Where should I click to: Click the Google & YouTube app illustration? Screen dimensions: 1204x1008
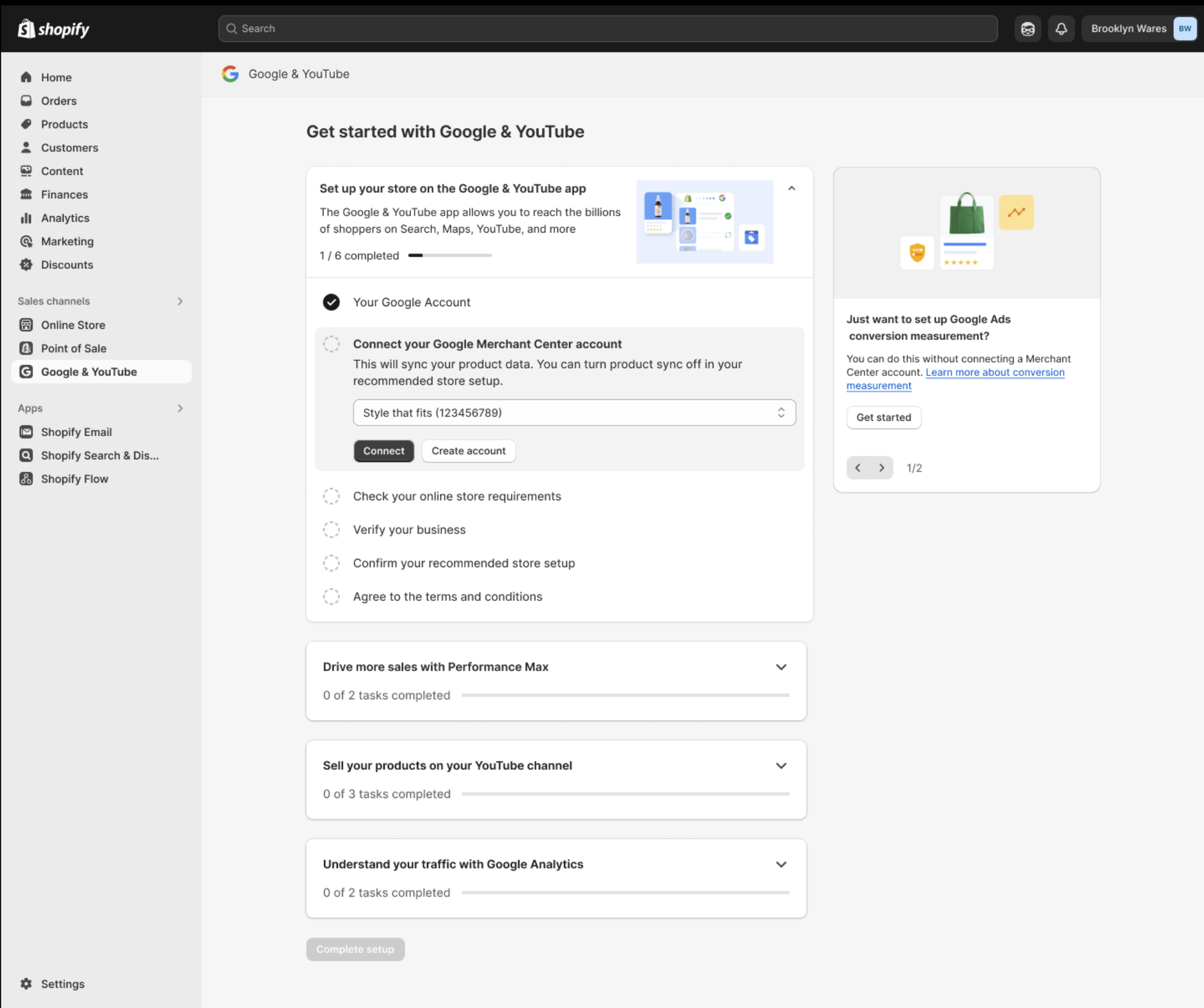coord(705,222)
